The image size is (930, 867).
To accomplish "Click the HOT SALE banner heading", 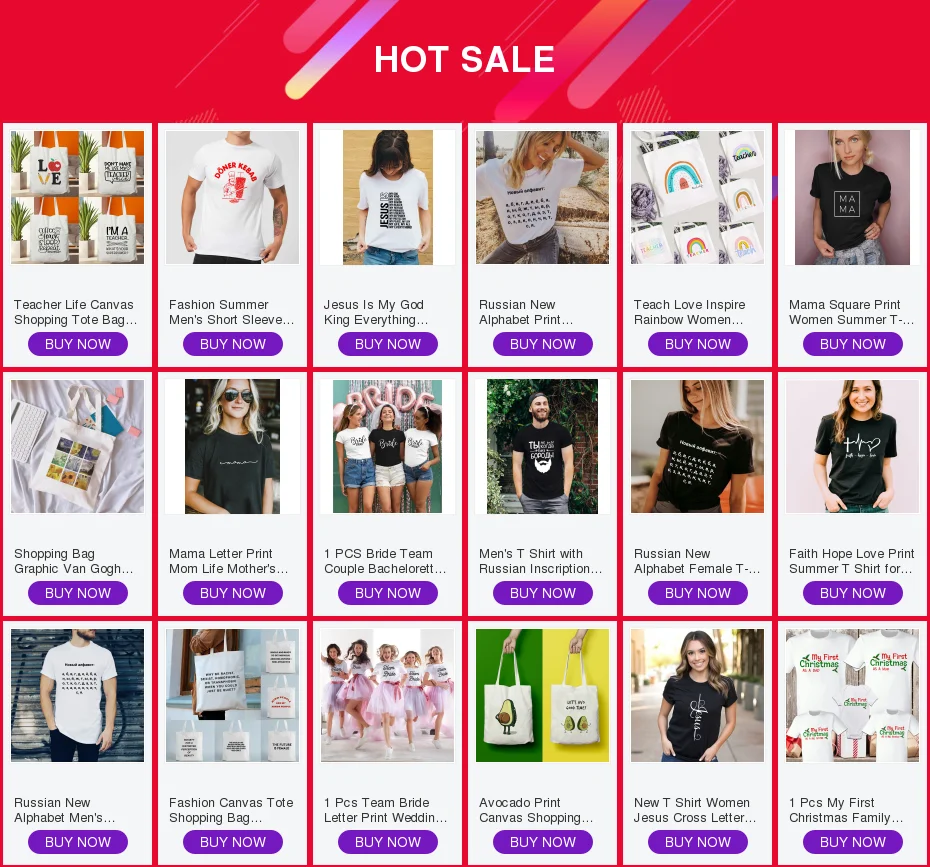I will pos(464,59).
